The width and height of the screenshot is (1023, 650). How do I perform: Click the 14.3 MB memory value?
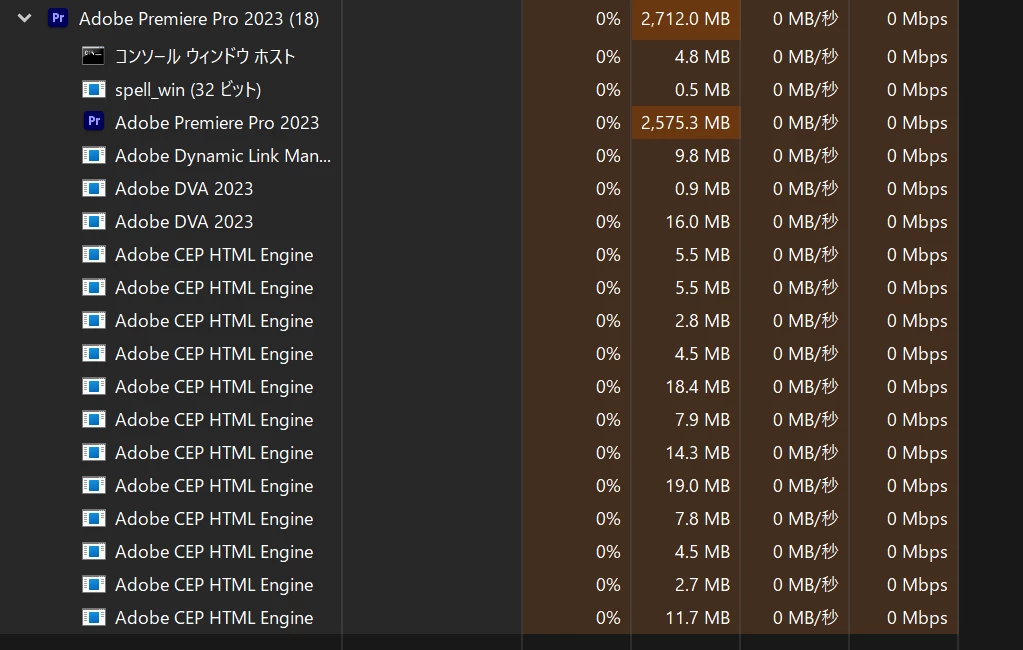[x=697, y=452]
